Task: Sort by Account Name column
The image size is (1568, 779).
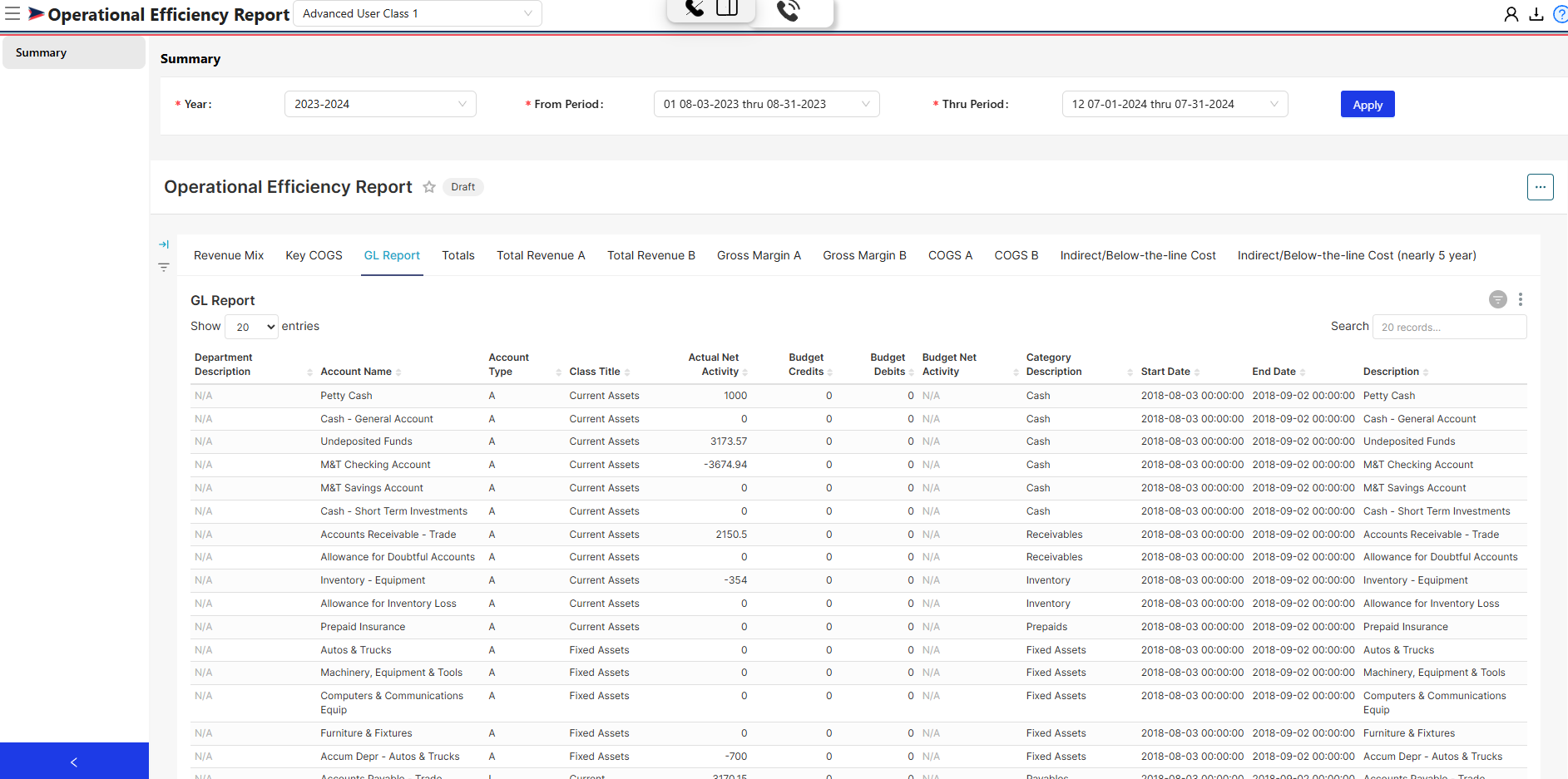Action: click(x=398, y=372)
